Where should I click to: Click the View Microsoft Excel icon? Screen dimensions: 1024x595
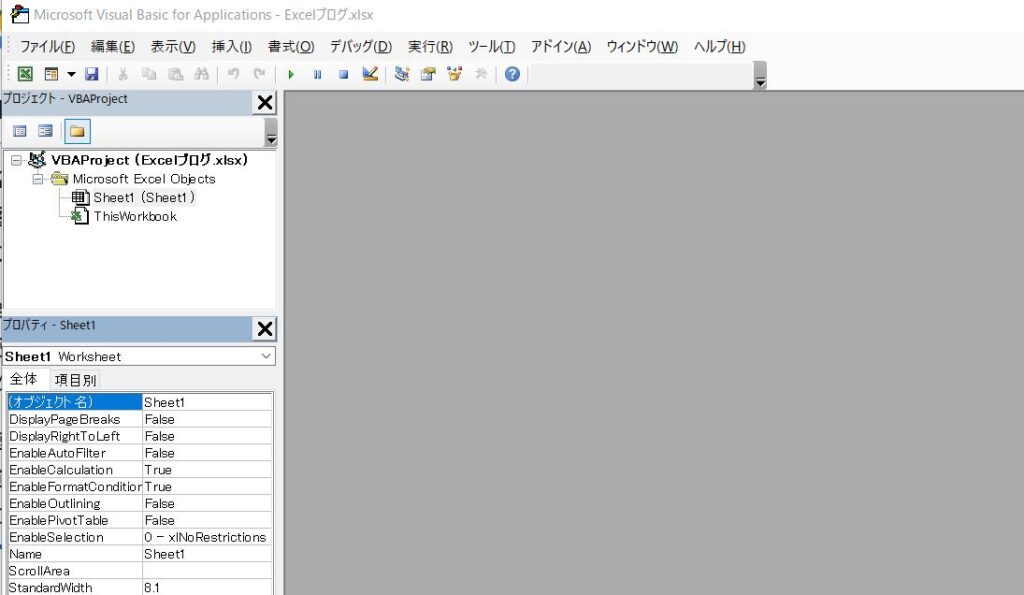click(25, 74)
